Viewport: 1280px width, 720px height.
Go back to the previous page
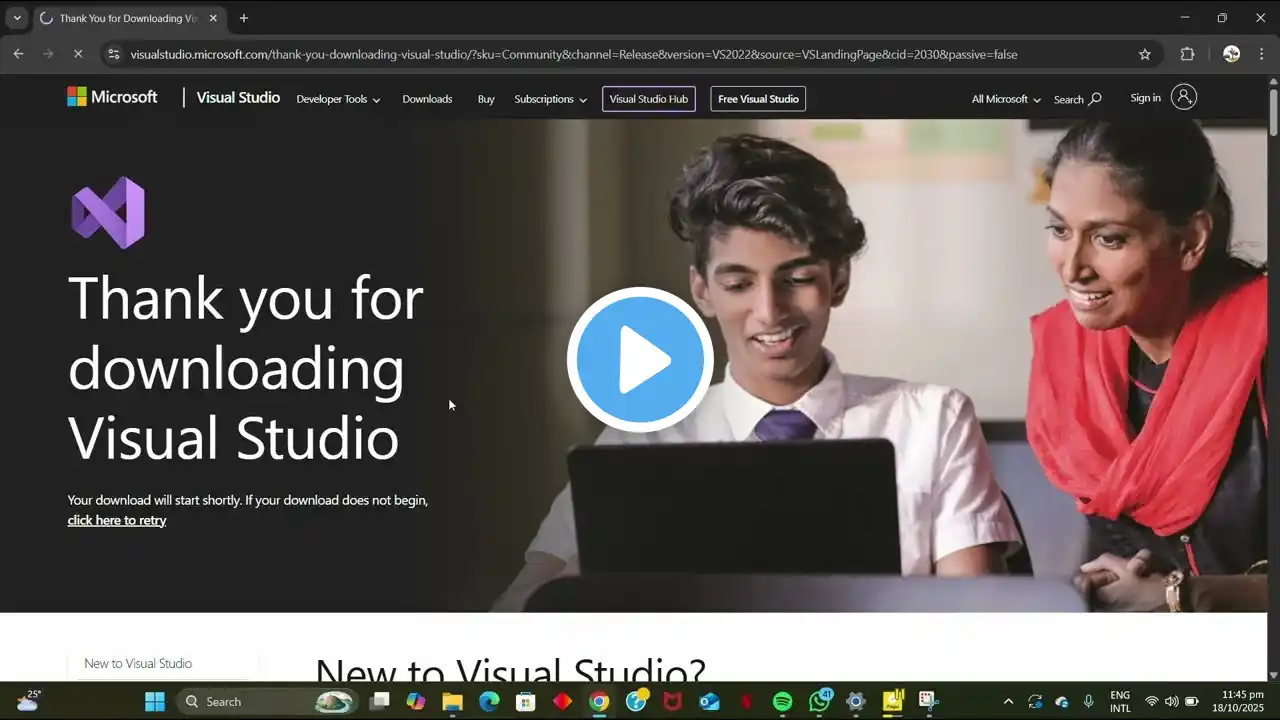pyautogui.click(x=18, y=54)
